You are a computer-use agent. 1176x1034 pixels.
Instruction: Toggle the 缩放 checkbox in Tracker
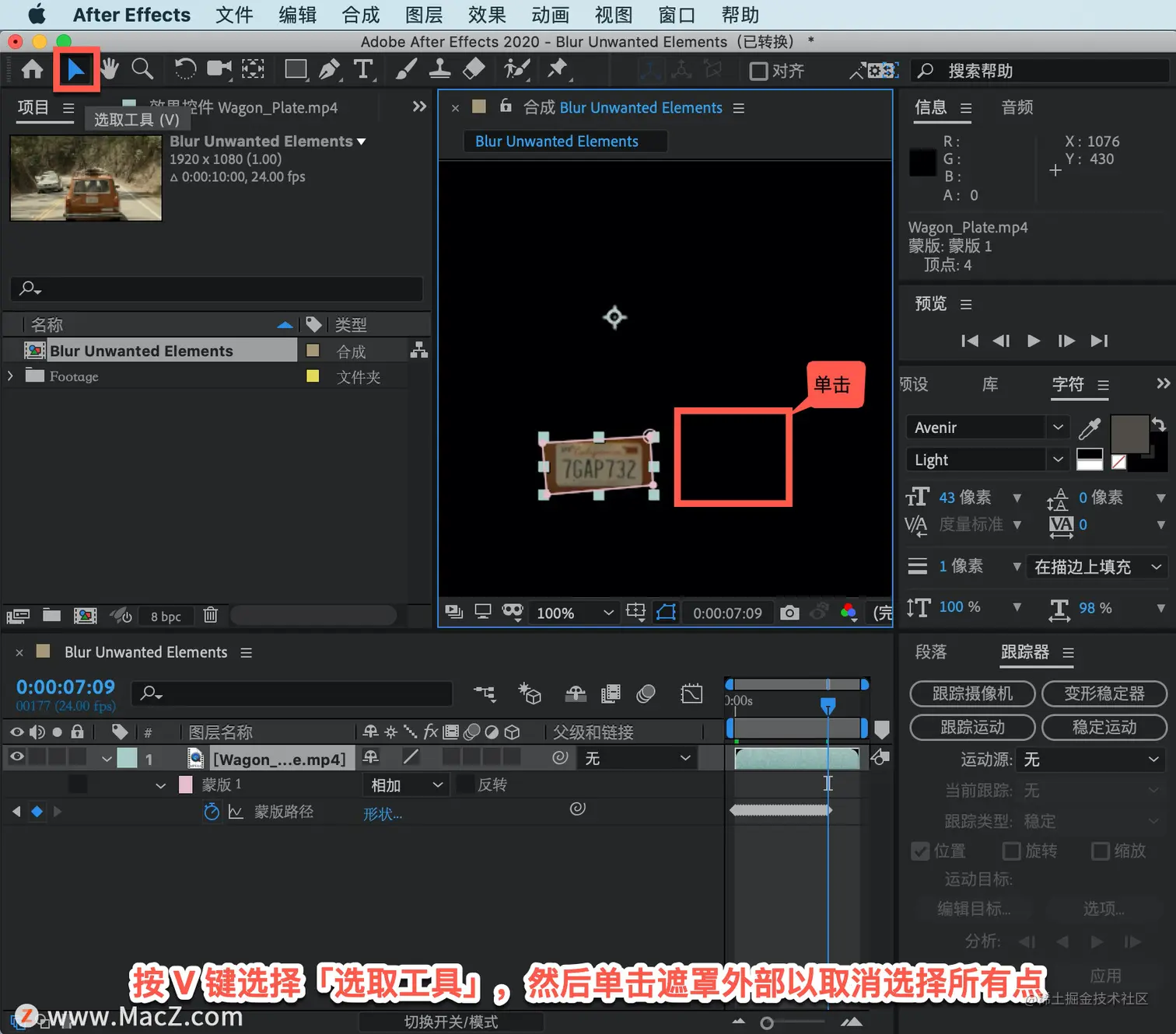point(1101,851)
